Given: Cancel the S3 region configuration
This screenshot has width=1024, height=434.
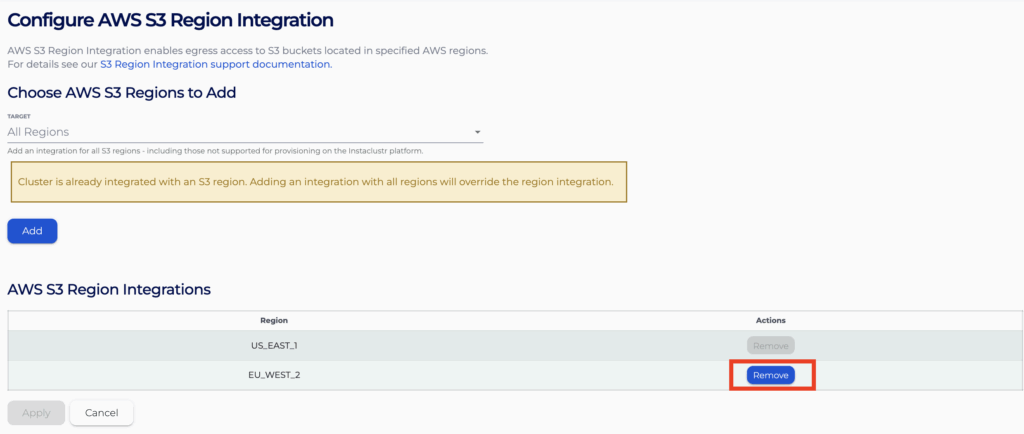Looking at the screenshot, I should pyautogui.click(x=102, y=412).
